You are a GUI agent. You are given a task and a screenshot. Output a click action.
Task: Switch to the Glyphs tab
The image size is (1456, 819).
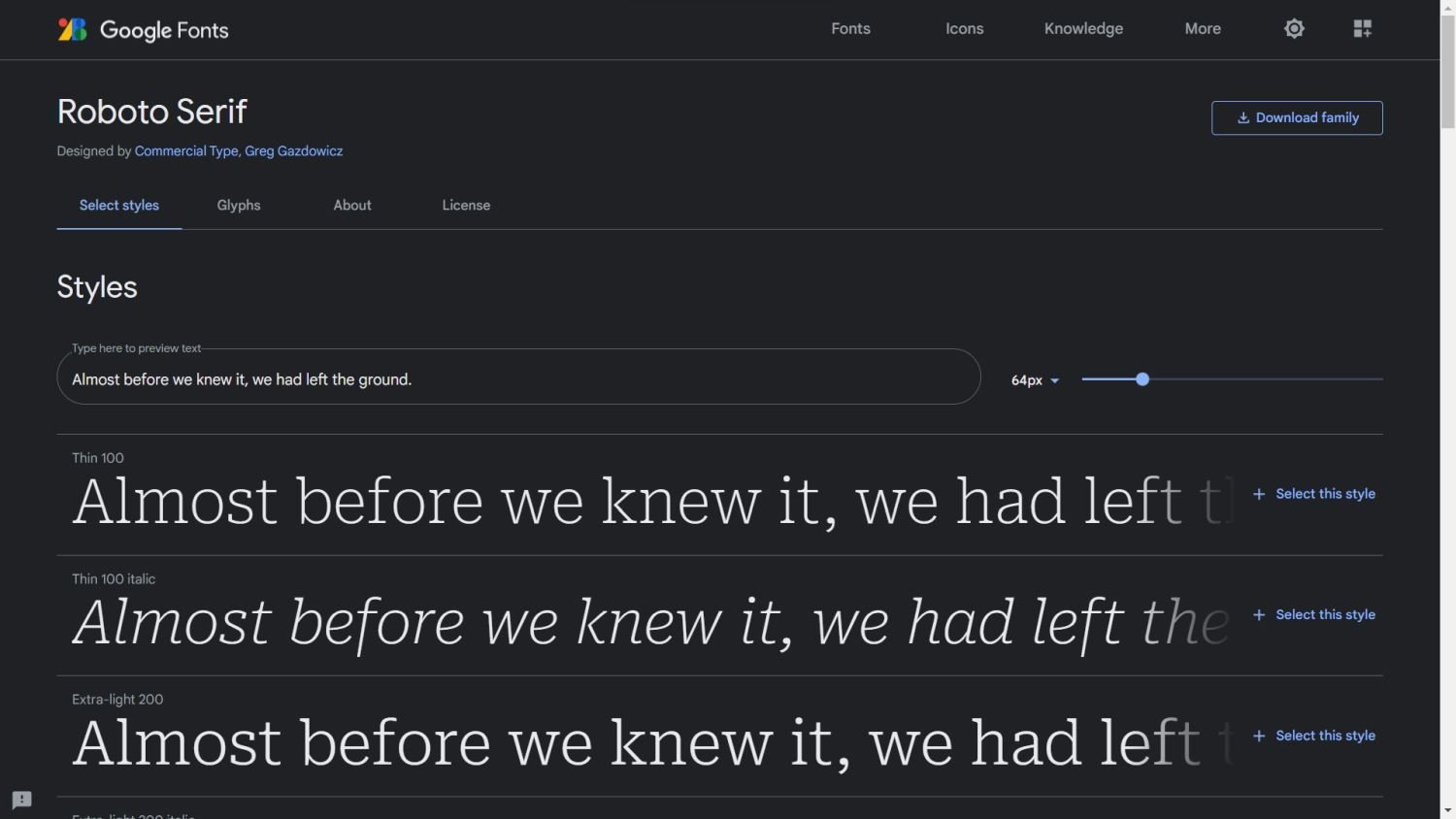coord(239,206)
